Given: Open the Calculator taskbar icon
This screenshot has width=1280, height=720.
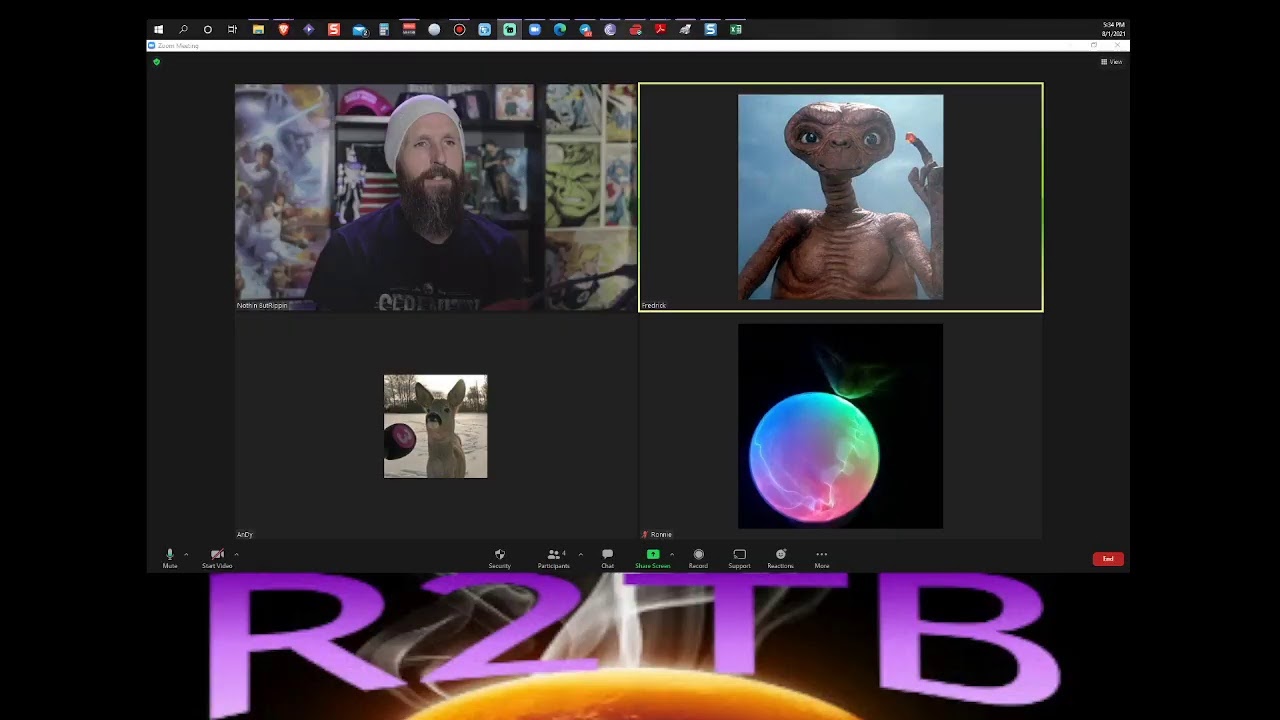Looking at the screenshot, I should click(x=384, y=30).
